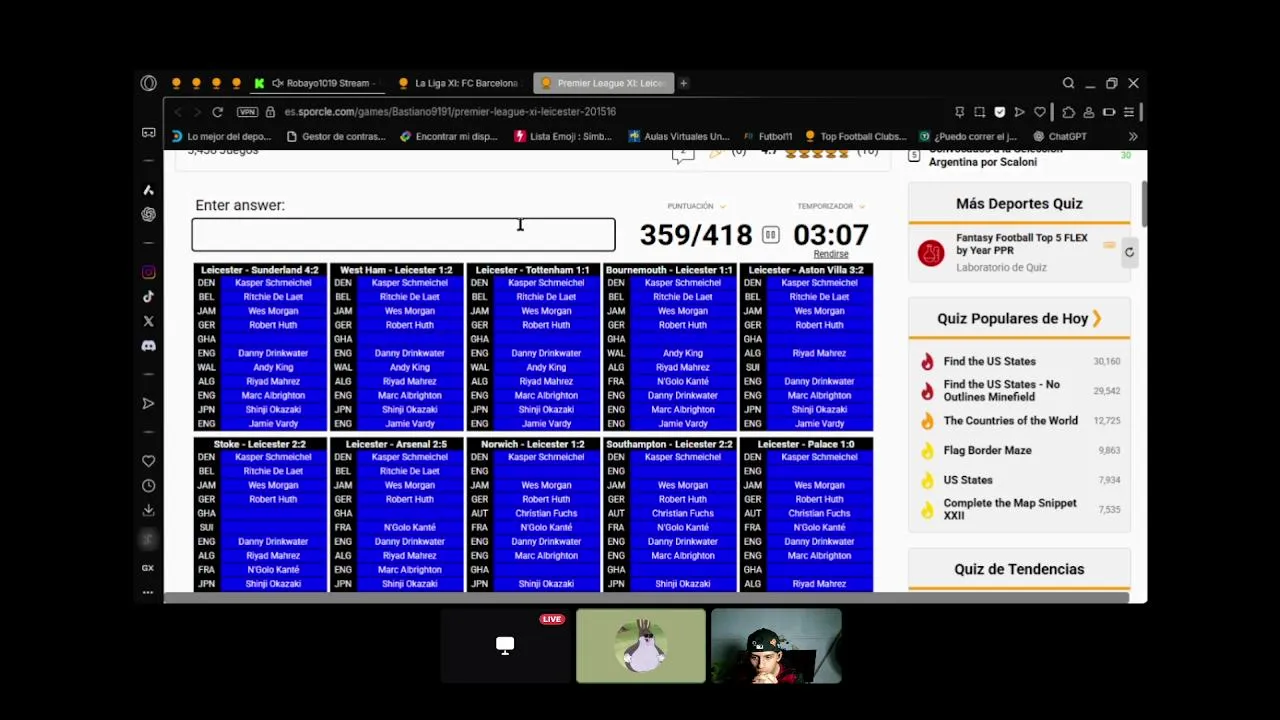
Task: Open the Aria AI sidebar icon
Action: coord(148,190)
